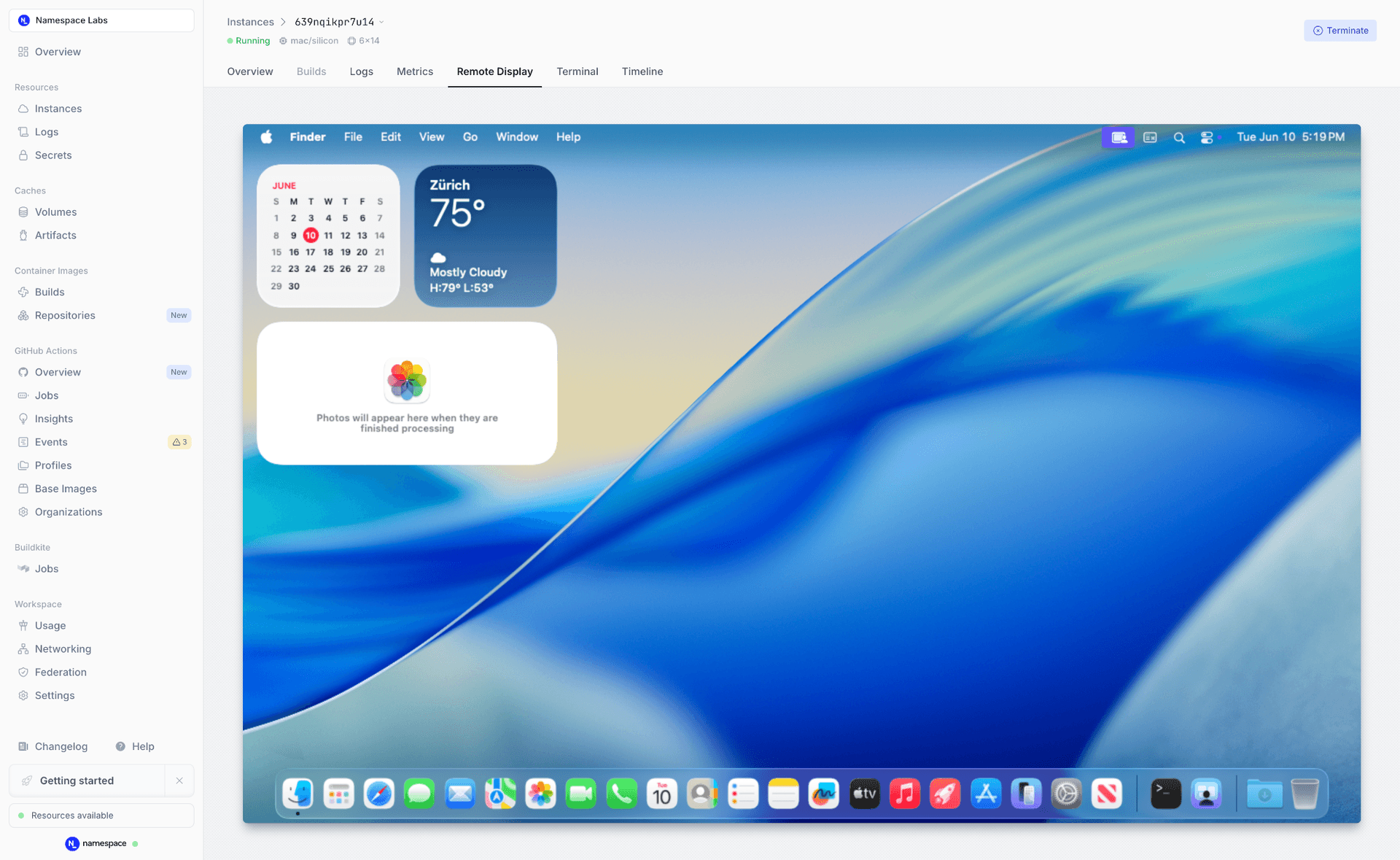Launch Terminal from the Dock
Image resolution: width=1400 pixels, height=860 pixels.
click(1165, 794)
